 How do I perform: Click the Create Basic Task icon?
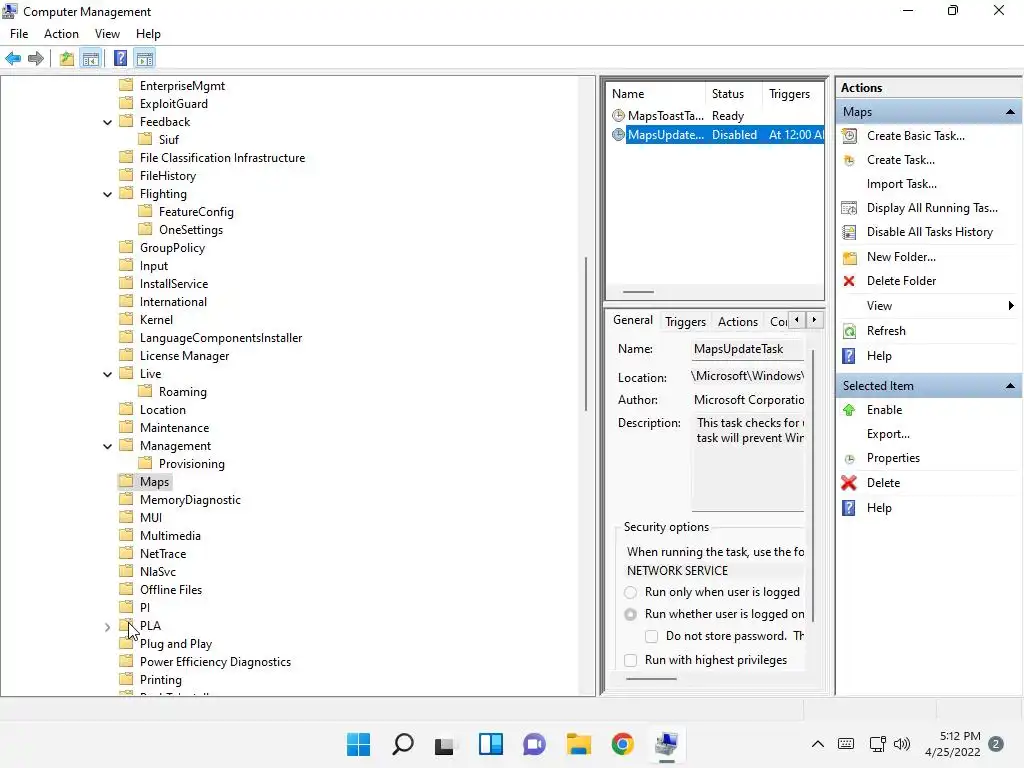tap(849, 136)
